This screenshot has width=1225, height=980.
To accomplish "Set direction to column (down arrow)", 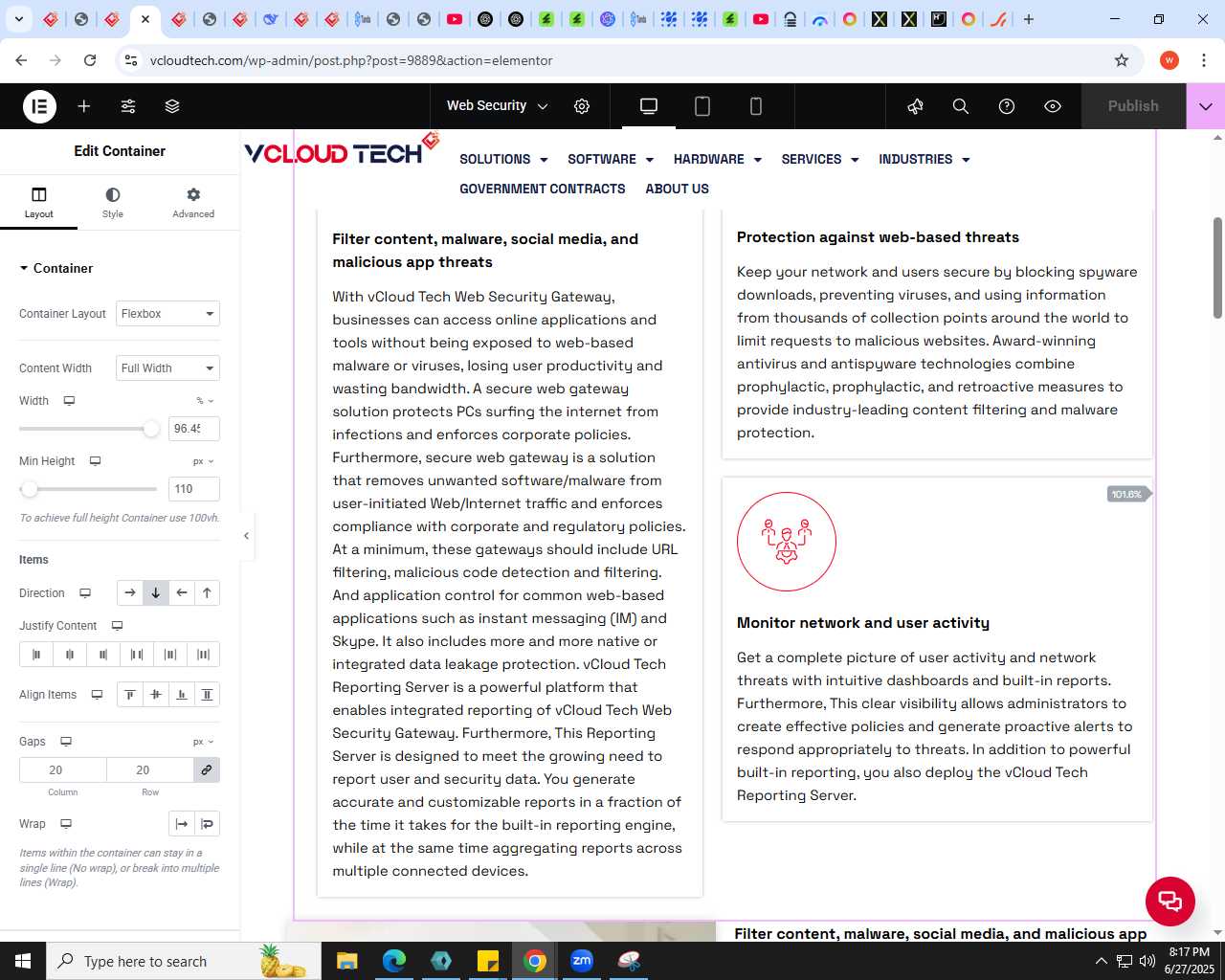I will 156,593.
